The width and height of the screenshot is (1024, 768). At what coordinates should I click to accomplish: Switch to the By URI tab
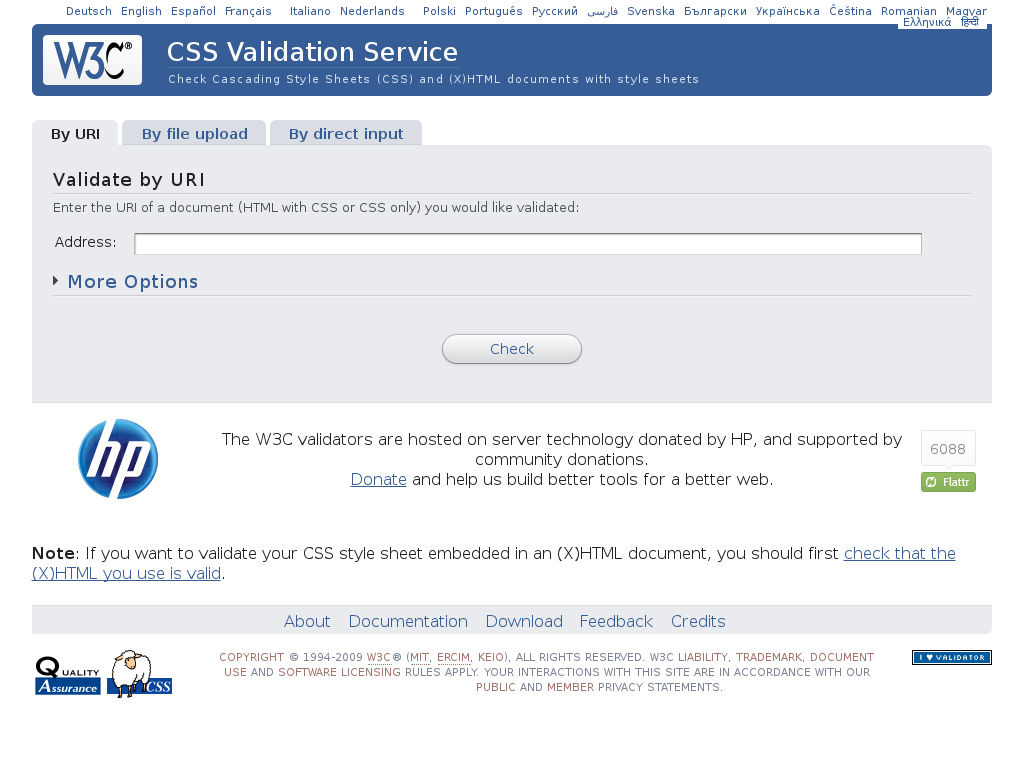(75, 134)
